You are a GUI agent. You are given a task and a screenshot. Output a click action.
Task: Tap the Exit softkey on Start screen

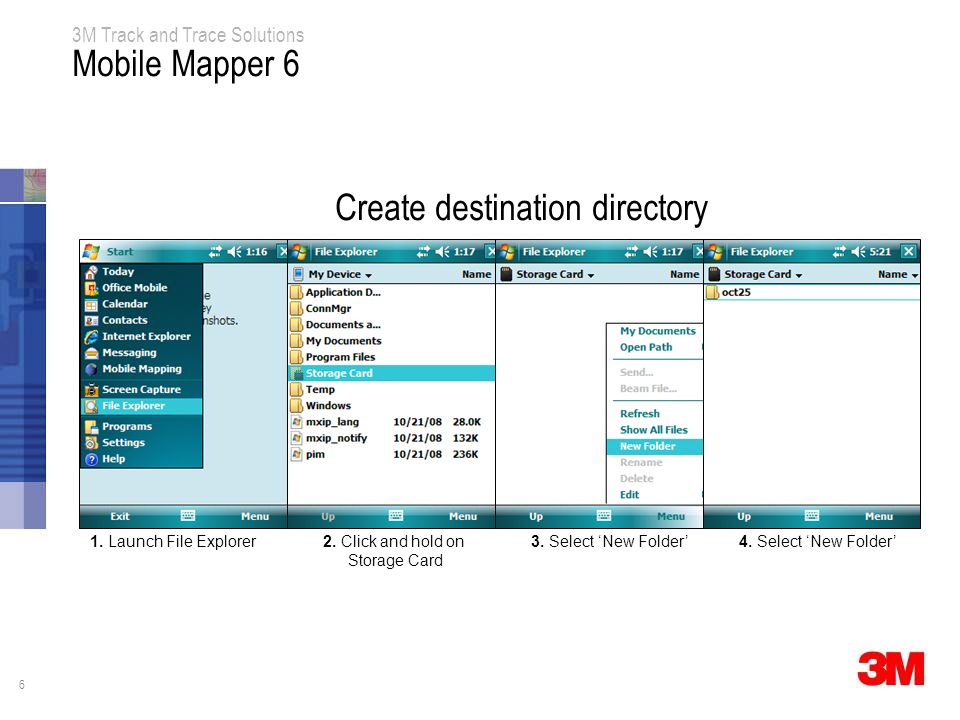coord(119,516)
